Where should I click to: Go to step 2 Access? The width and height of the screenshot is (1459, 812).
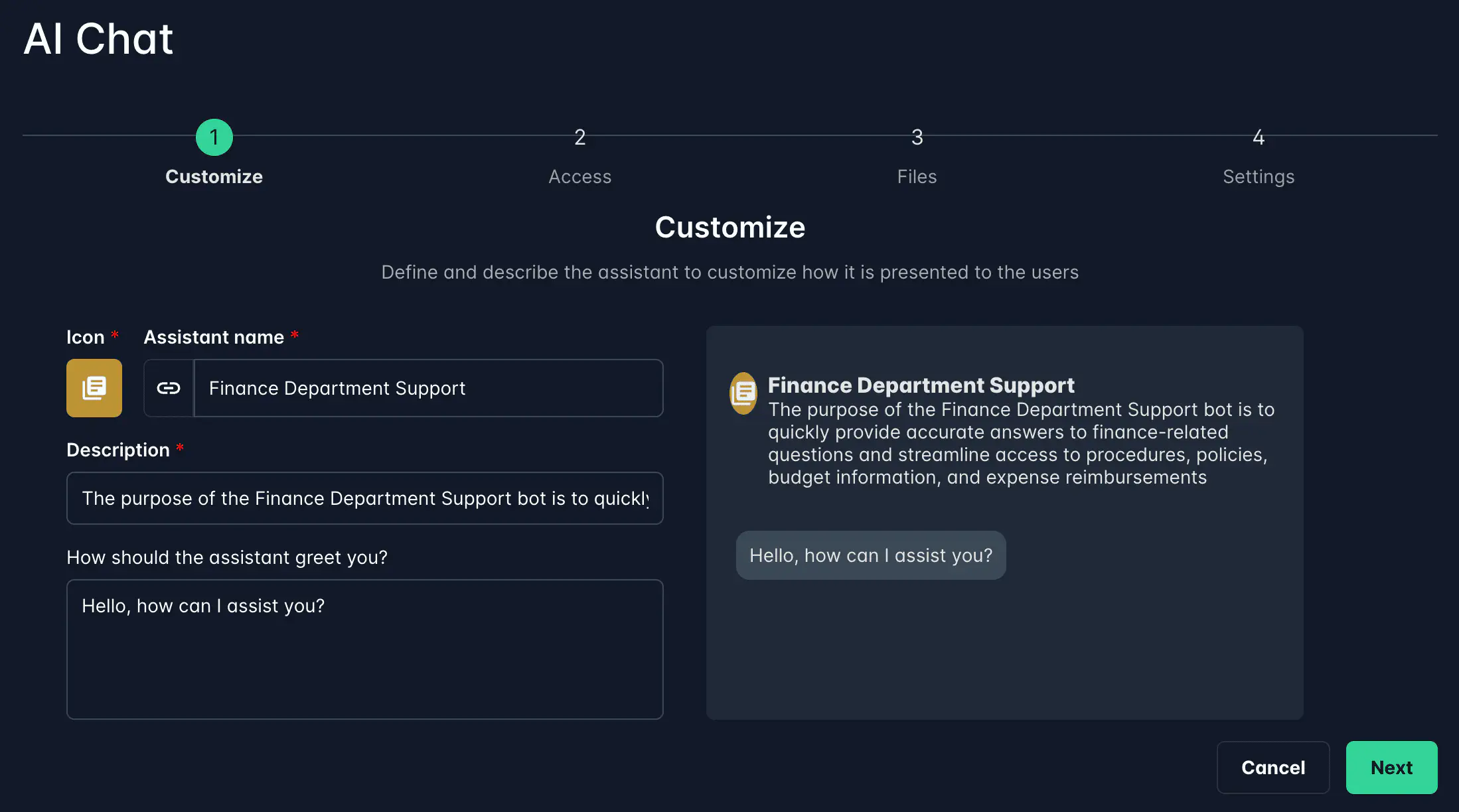pos(579,137)
